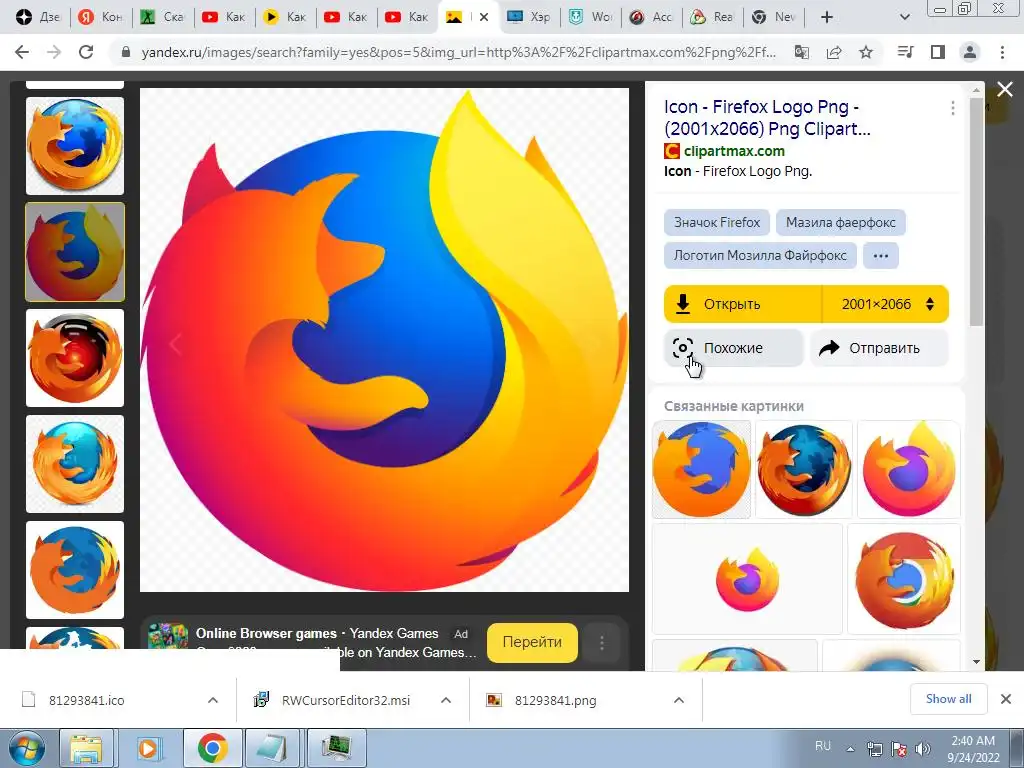Click the volume speaker icon in the system tray
This screenshot has width=1024, height=768.
tap(923, 748)
